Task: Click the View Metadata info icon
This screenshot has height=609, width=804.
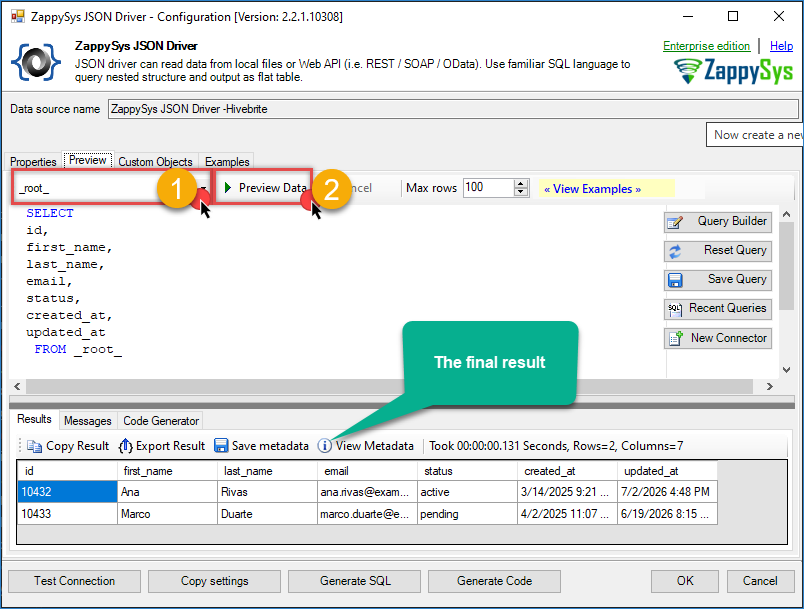Action: [x=324, y=445]
